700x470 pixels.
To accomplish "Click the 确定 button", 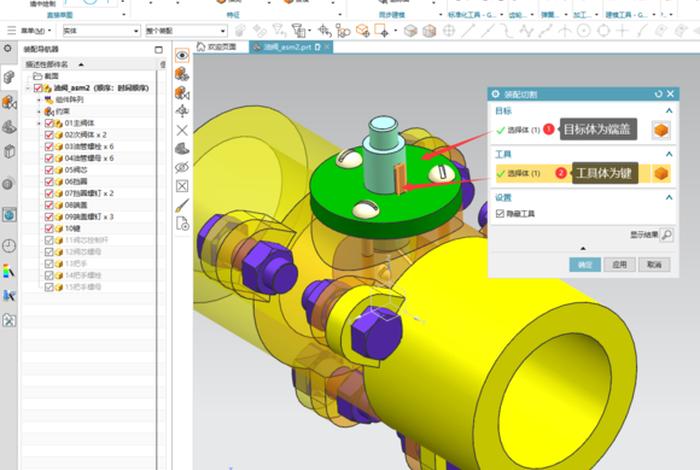I will [585, 265].
